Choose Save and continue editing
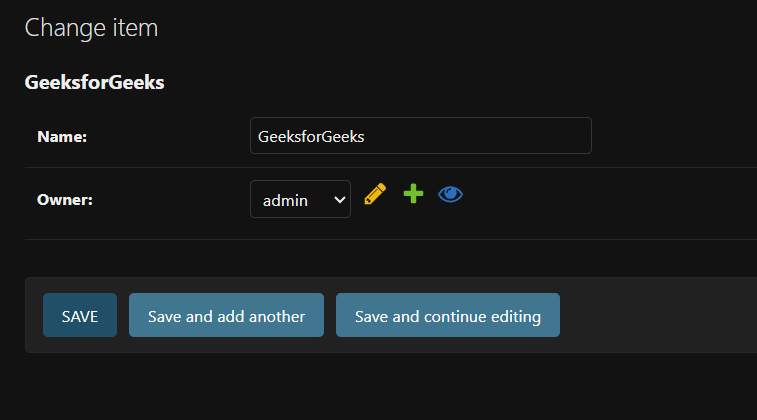 [x=447, y=315]
